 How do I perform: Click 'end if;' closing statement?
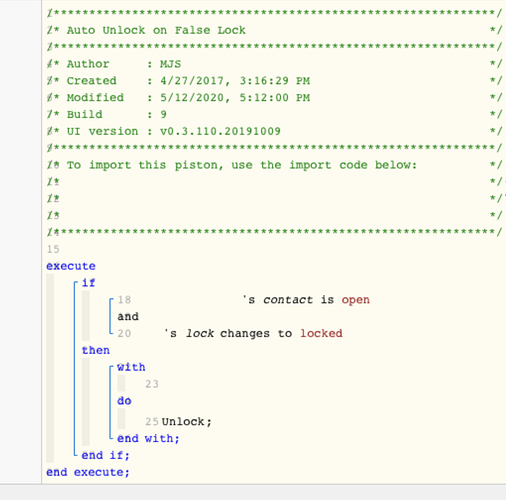[105, 455]
